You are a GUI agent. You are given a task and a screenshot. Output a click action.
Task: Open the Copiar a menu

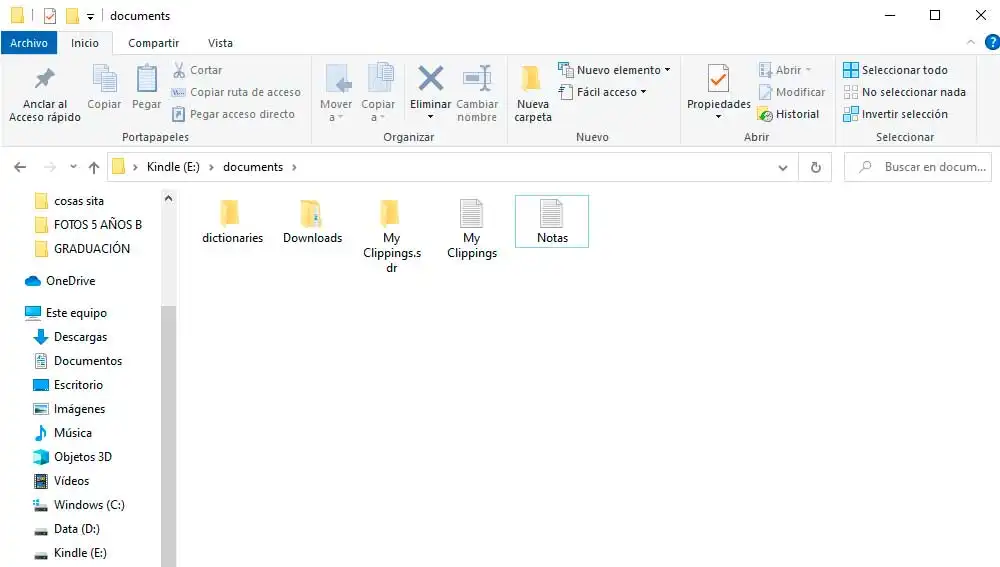click(378, 93)
